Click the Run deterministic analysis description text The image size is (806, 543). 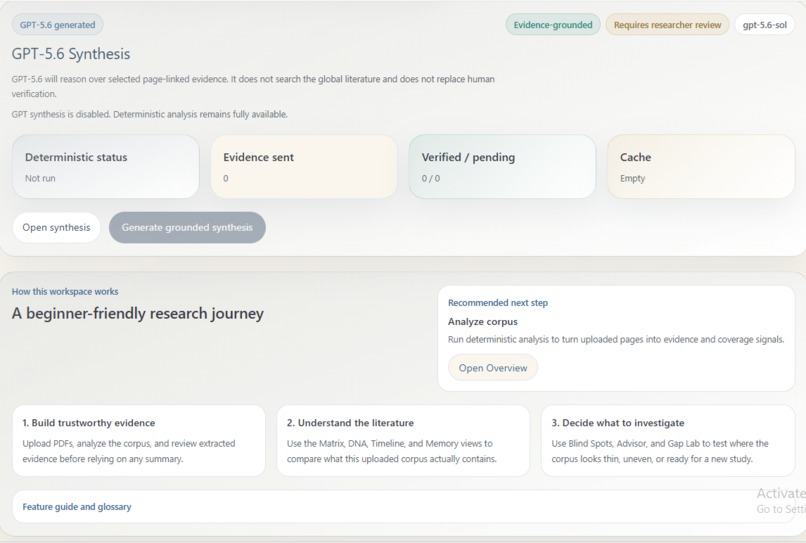coord(616,339)
